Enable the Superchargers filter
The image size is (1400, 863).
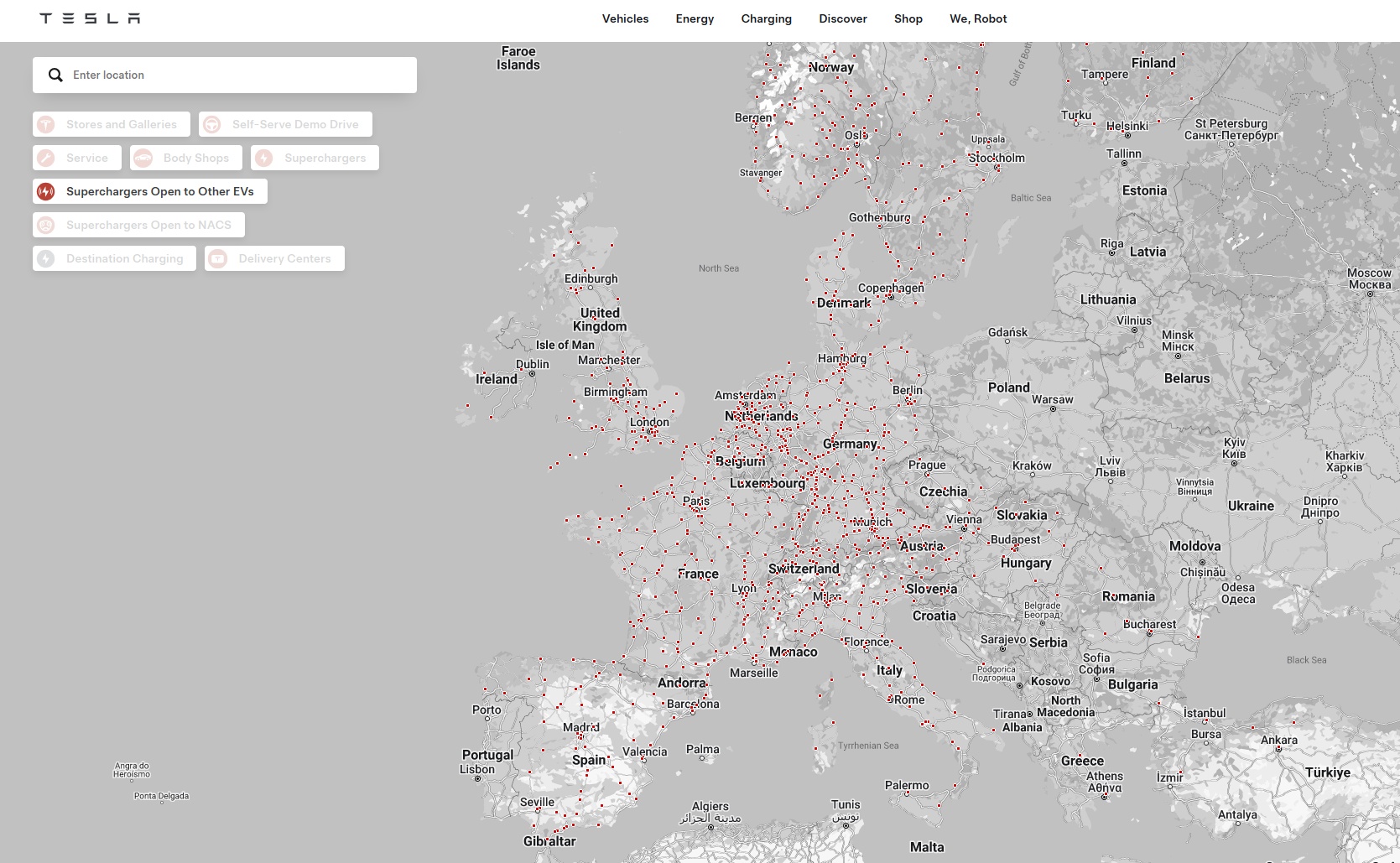(x=315, y=158)
